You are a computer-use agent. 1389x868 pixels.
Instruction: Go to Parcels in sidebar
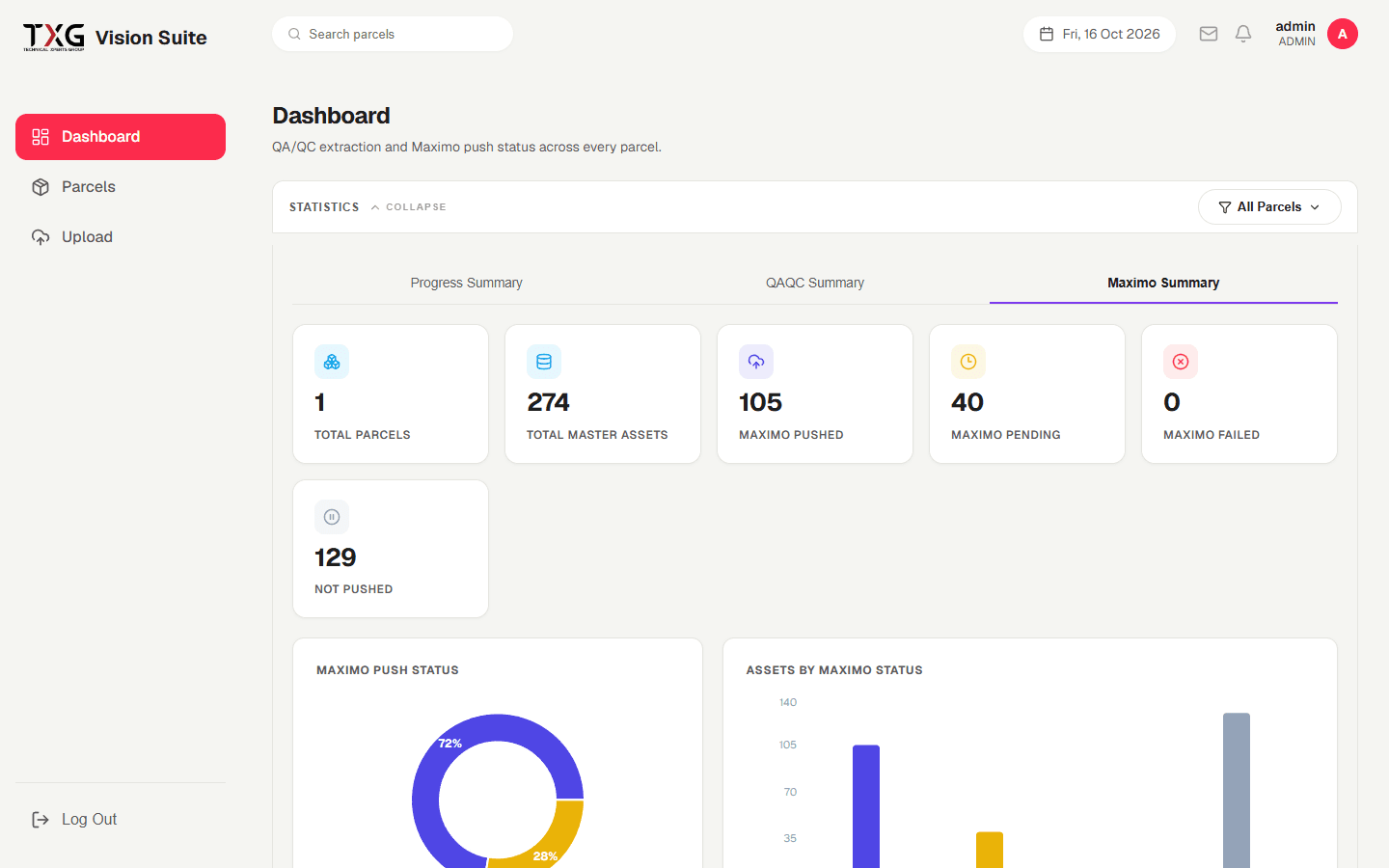tap(121, 187)
